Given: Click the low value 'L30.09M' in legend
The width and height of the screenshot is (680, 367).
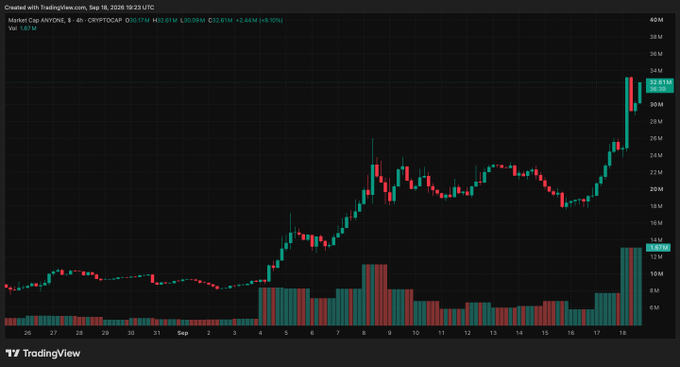Looking at the screenshot, I should coord(193,20).
